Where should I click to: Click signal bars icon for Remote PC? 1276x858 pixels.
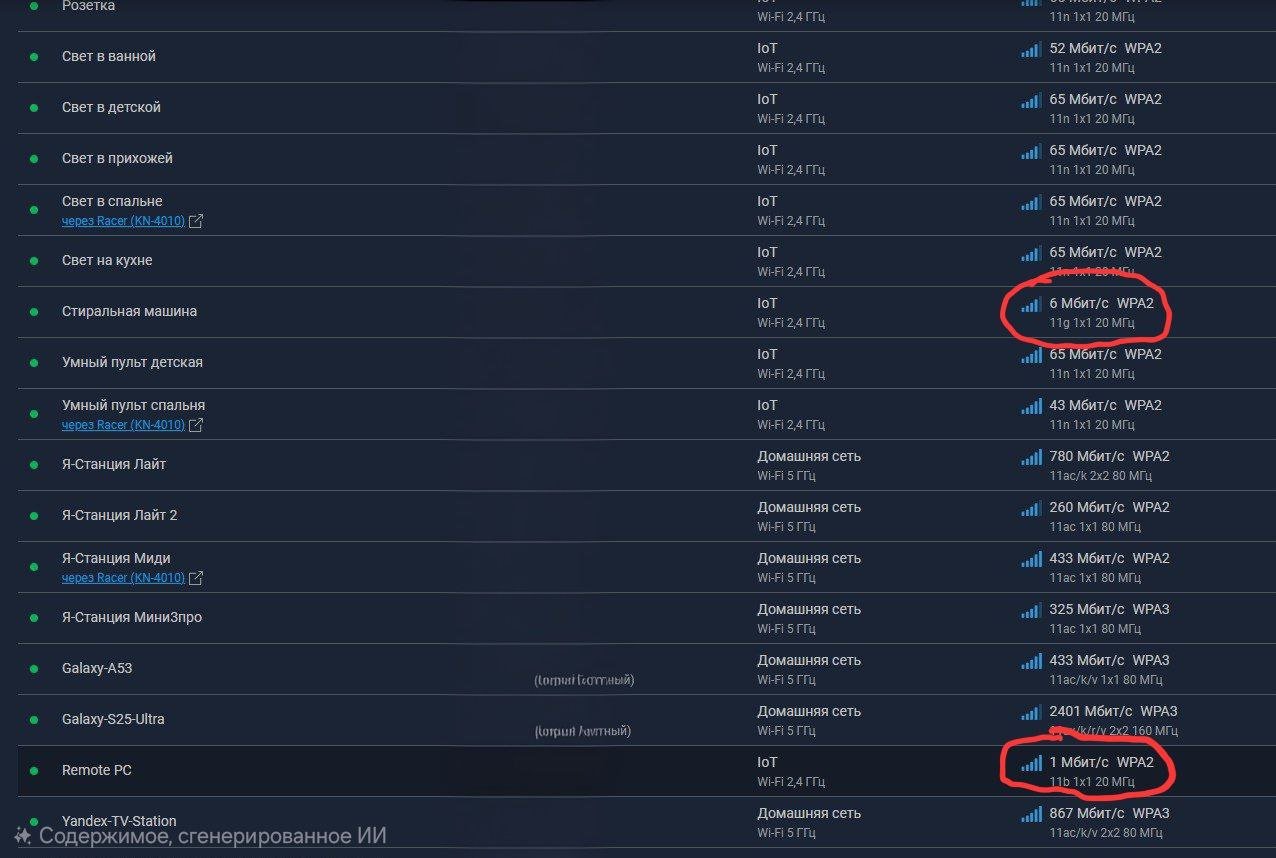click(1031, 763)
